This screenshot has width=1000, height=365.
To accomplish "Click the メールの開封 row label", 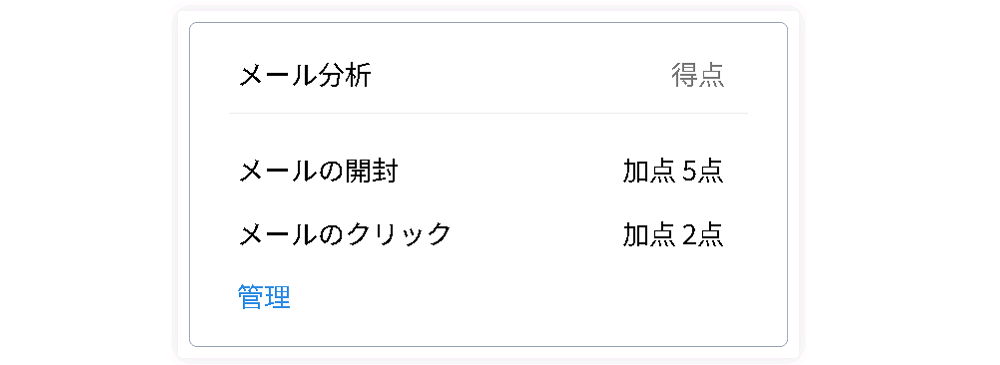I will [318, 172].
